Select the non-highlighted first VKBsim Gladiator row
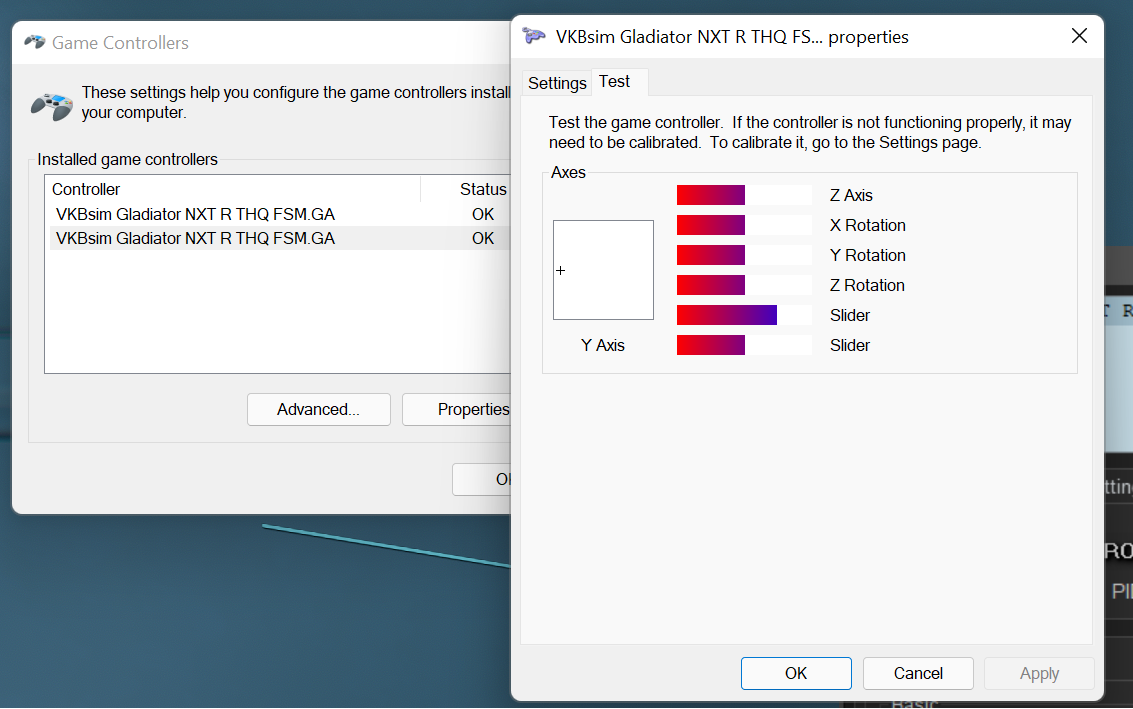The image size is (1133, 709). click(x=280, y=215)
